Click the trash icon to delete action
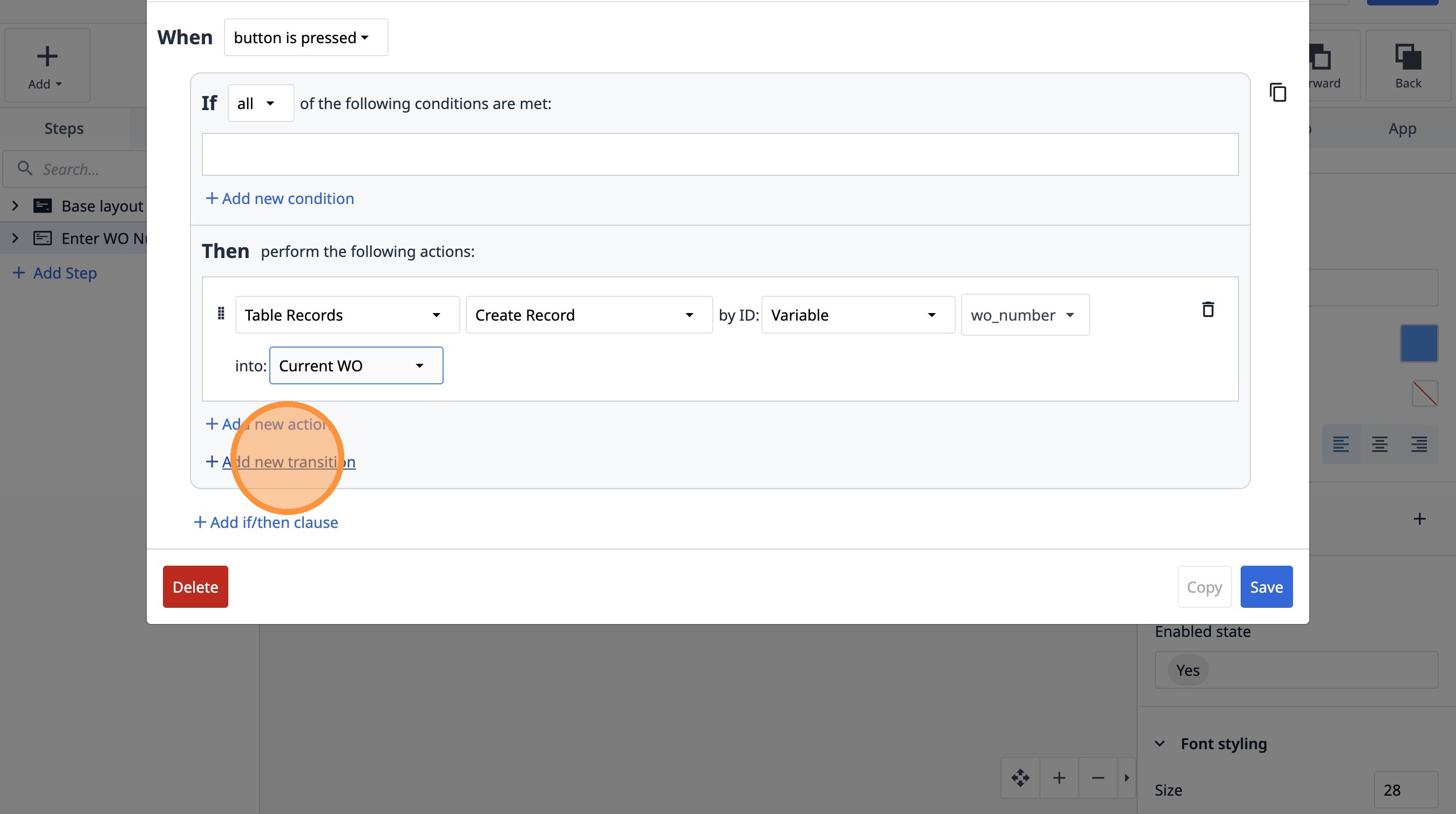This screenshot has height=814, width=1456. pyautogui.click(x=1207, y=309)
